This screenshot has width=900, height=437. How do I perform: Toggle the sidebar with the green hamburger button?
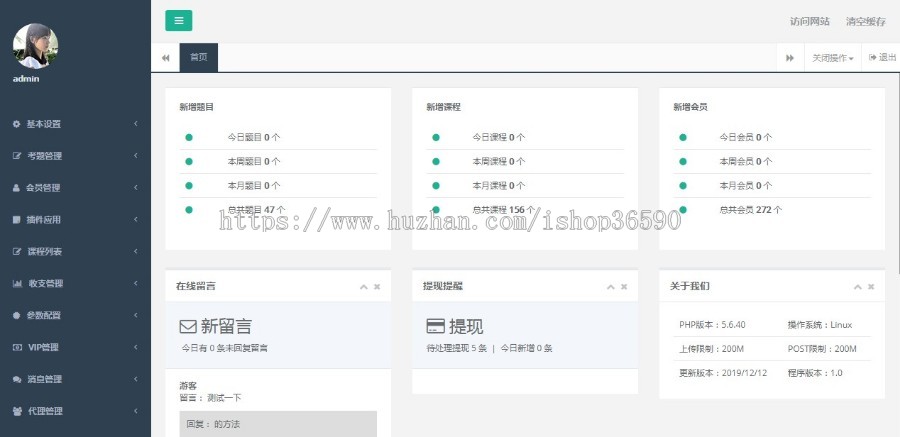[179, 21]
